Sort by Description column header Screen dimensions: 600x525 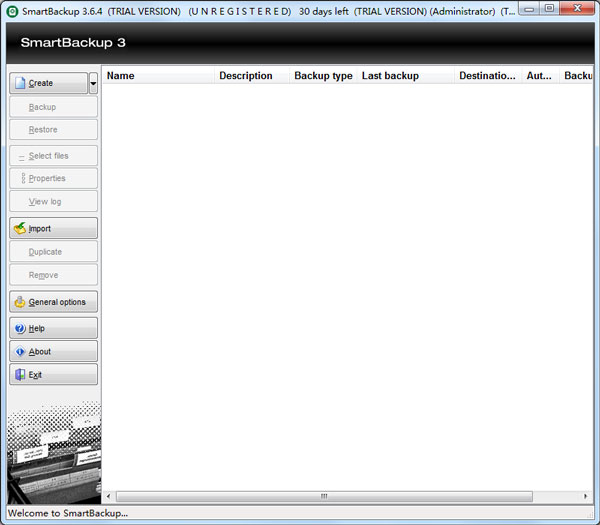coord(251,76)
